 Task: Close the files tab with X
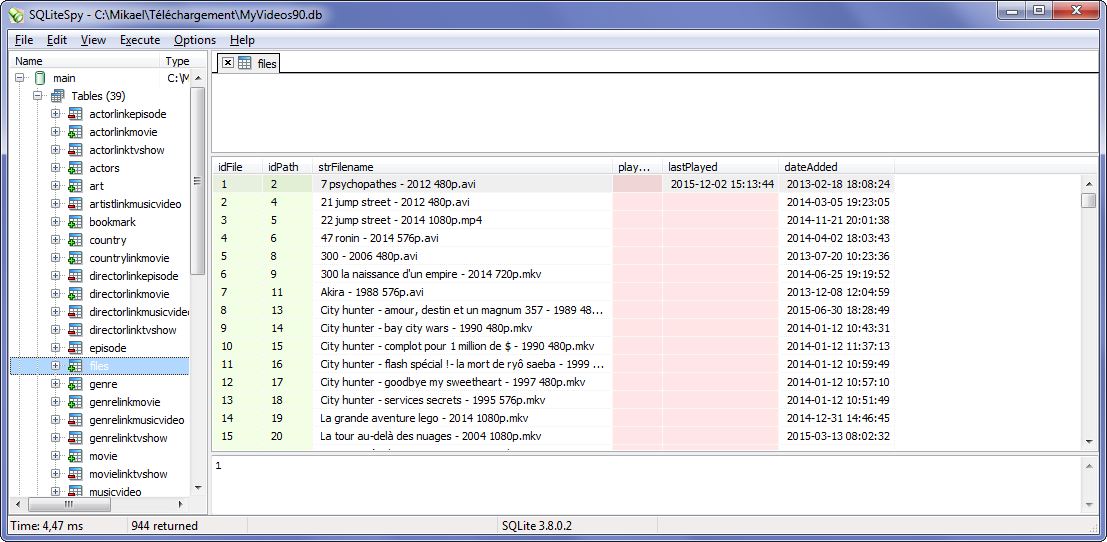pyautogui.click(x=227, y=63)
